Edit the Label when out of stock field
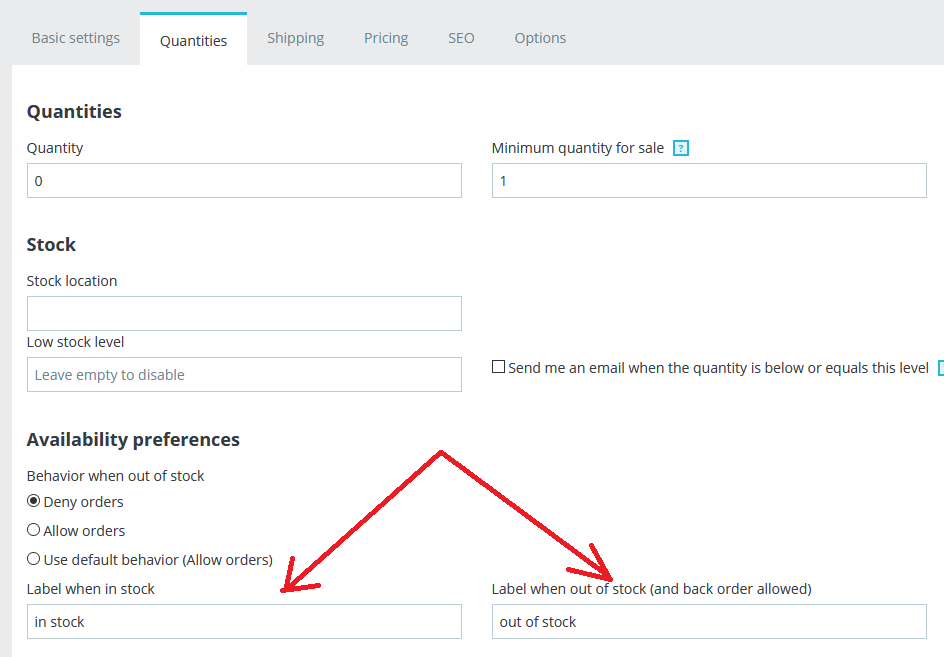This screenshot has height=657, width=944. pyautogui.click(x=709, y=622)
